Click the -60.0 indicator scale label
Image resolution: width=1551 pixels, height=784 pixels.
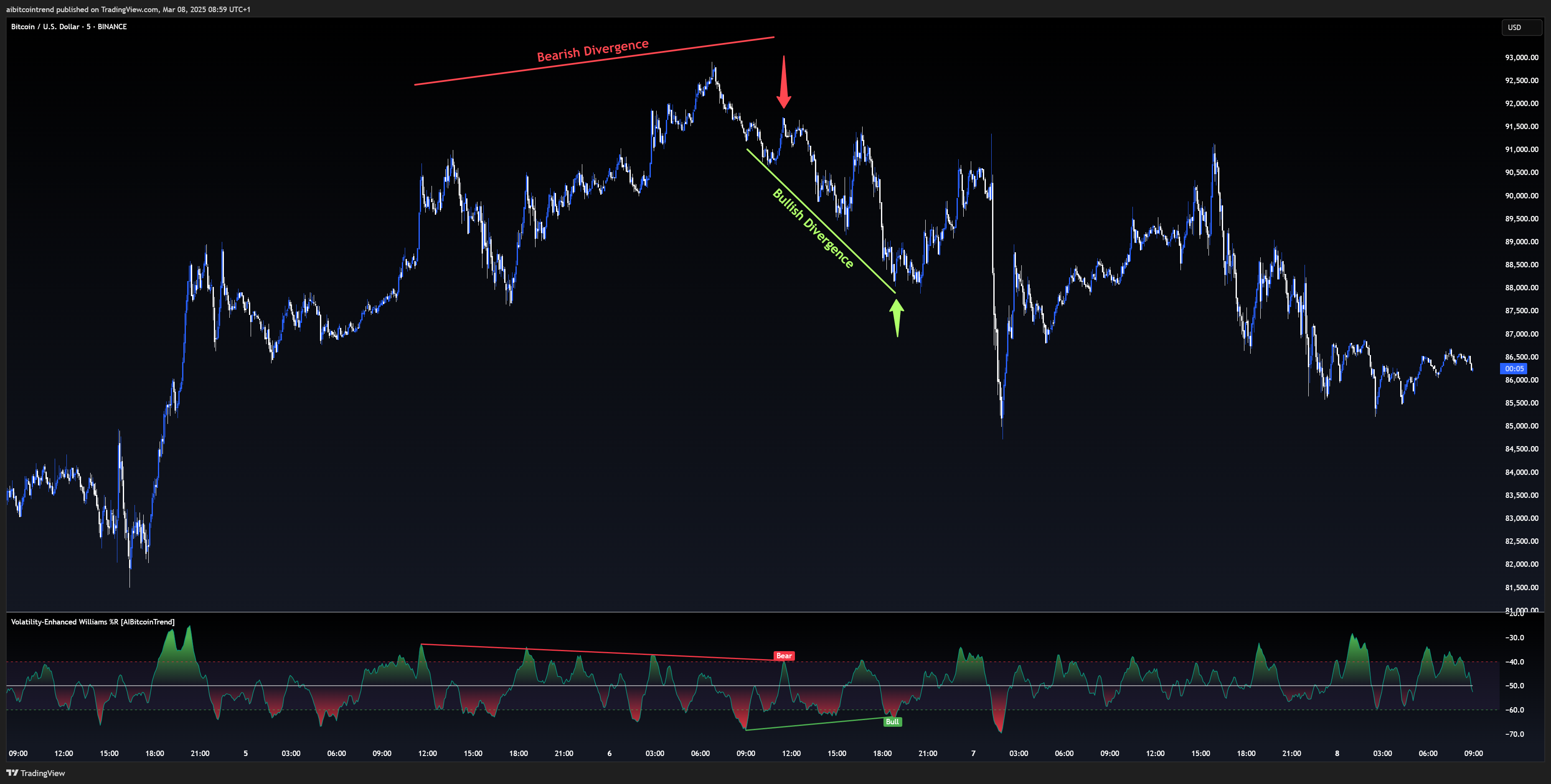[1515, 710]
